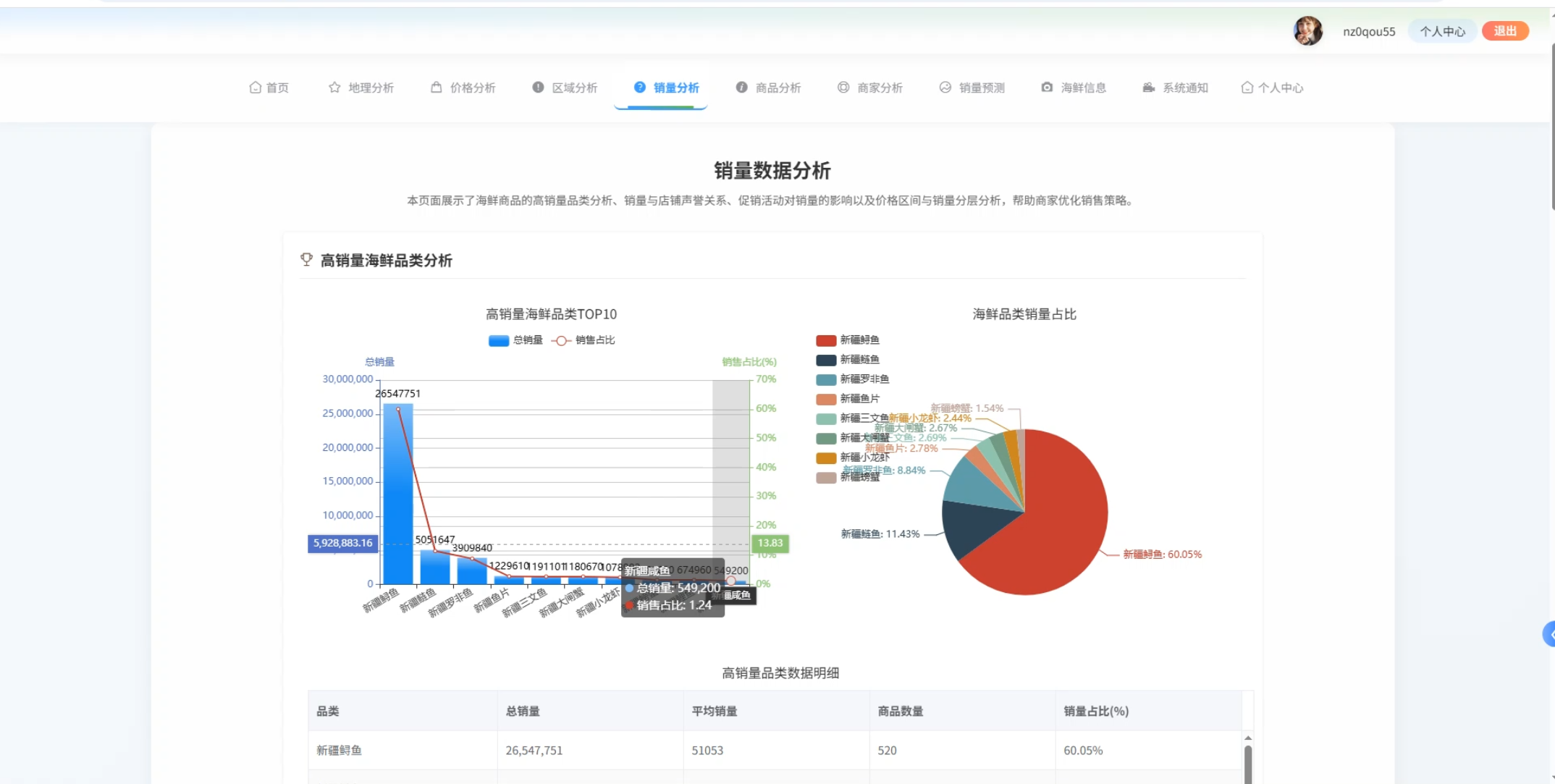Click the camera icon for 海鲜信息

click(x=1047, y=88)
